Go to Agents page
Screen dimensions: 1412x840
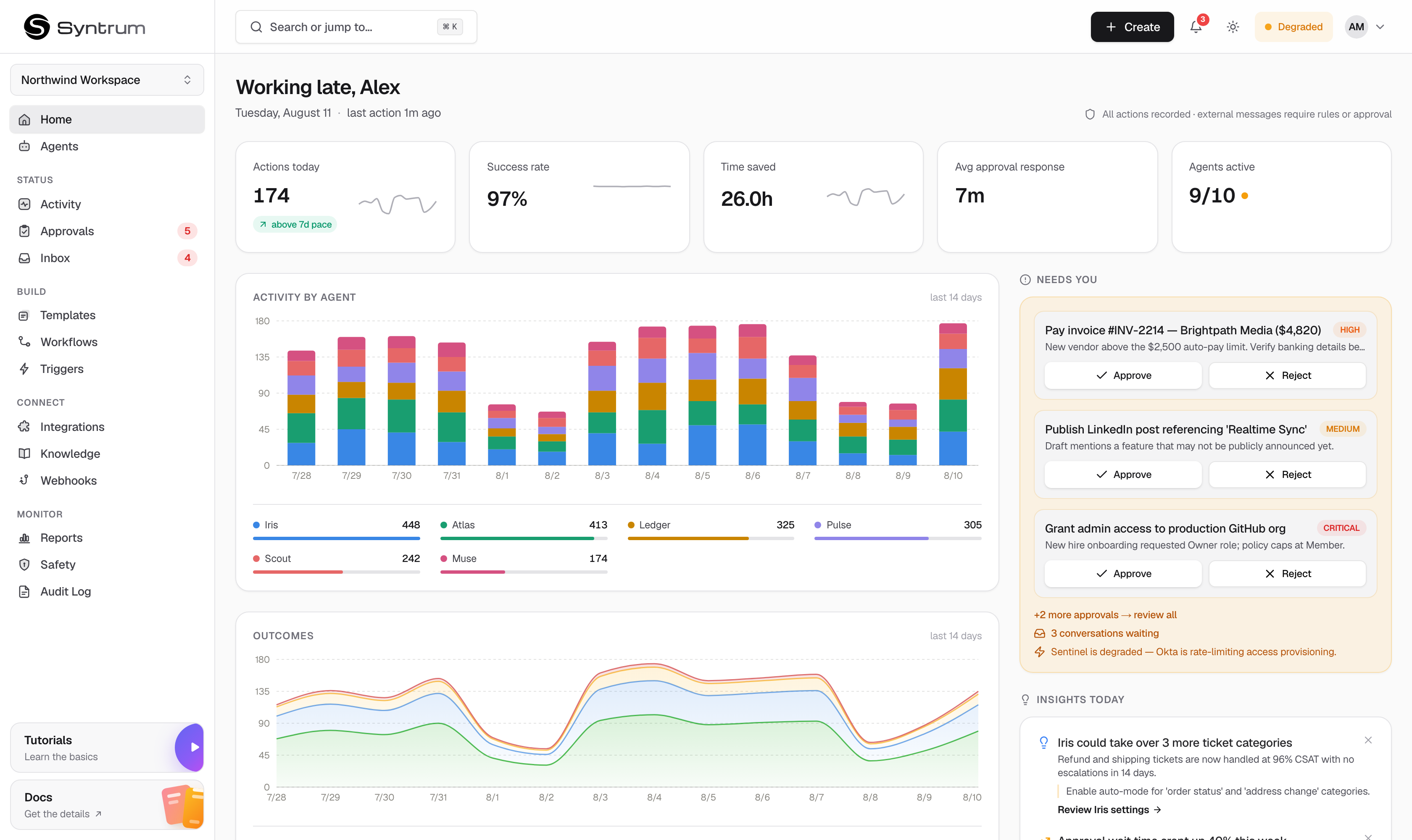point(107,146)
